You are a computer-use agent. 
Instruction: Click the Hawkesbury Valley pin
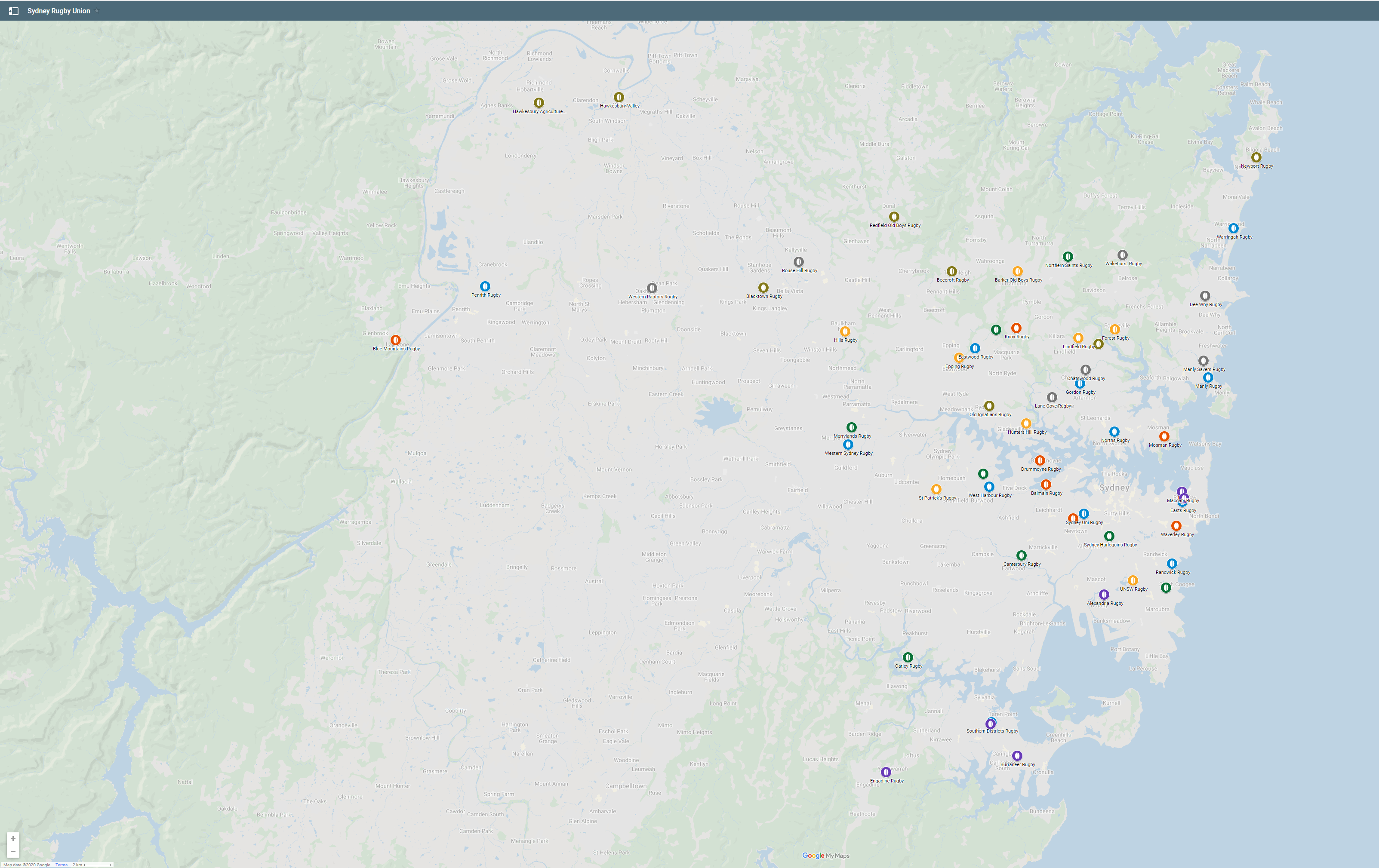click(x=619, y=97)
